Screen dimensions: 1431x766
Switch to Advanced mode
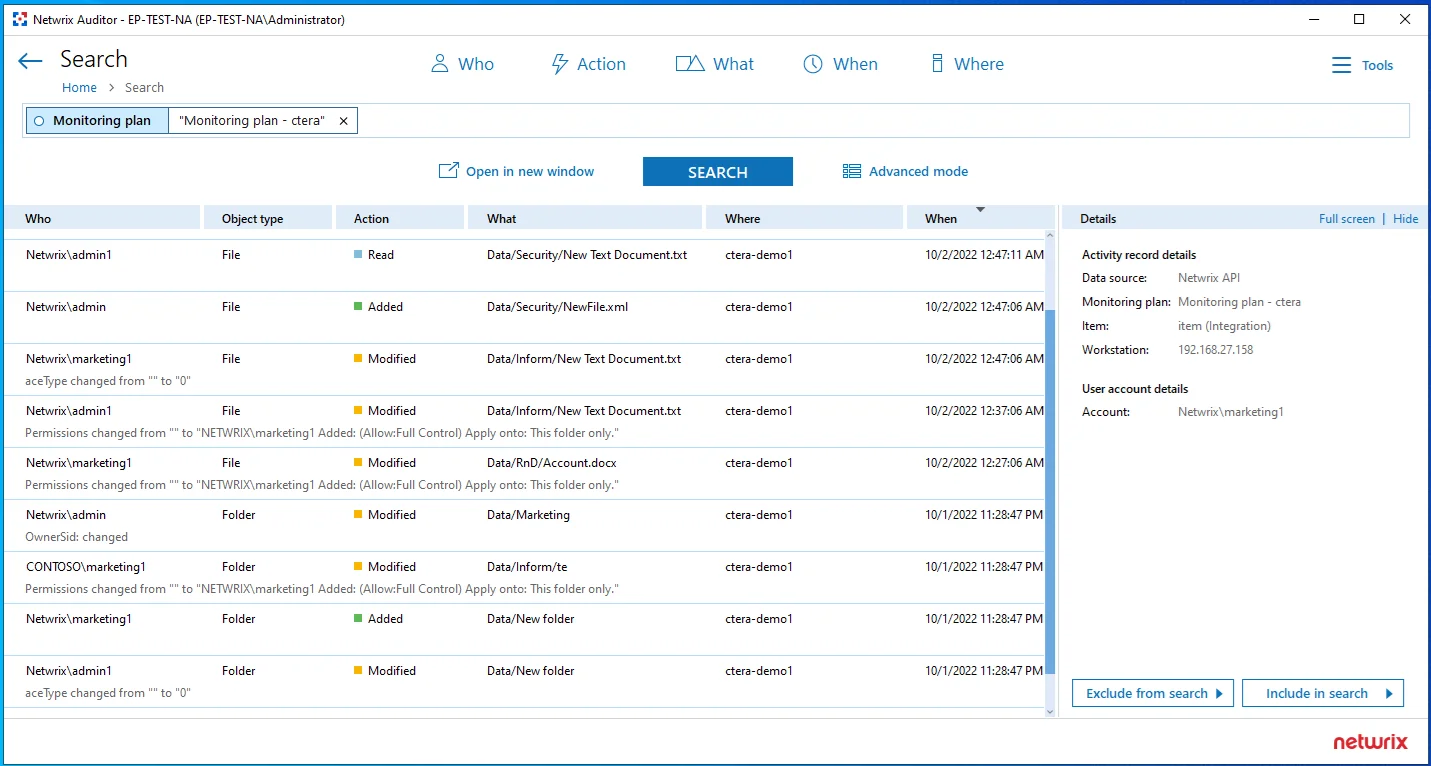[x=906, y=171]
